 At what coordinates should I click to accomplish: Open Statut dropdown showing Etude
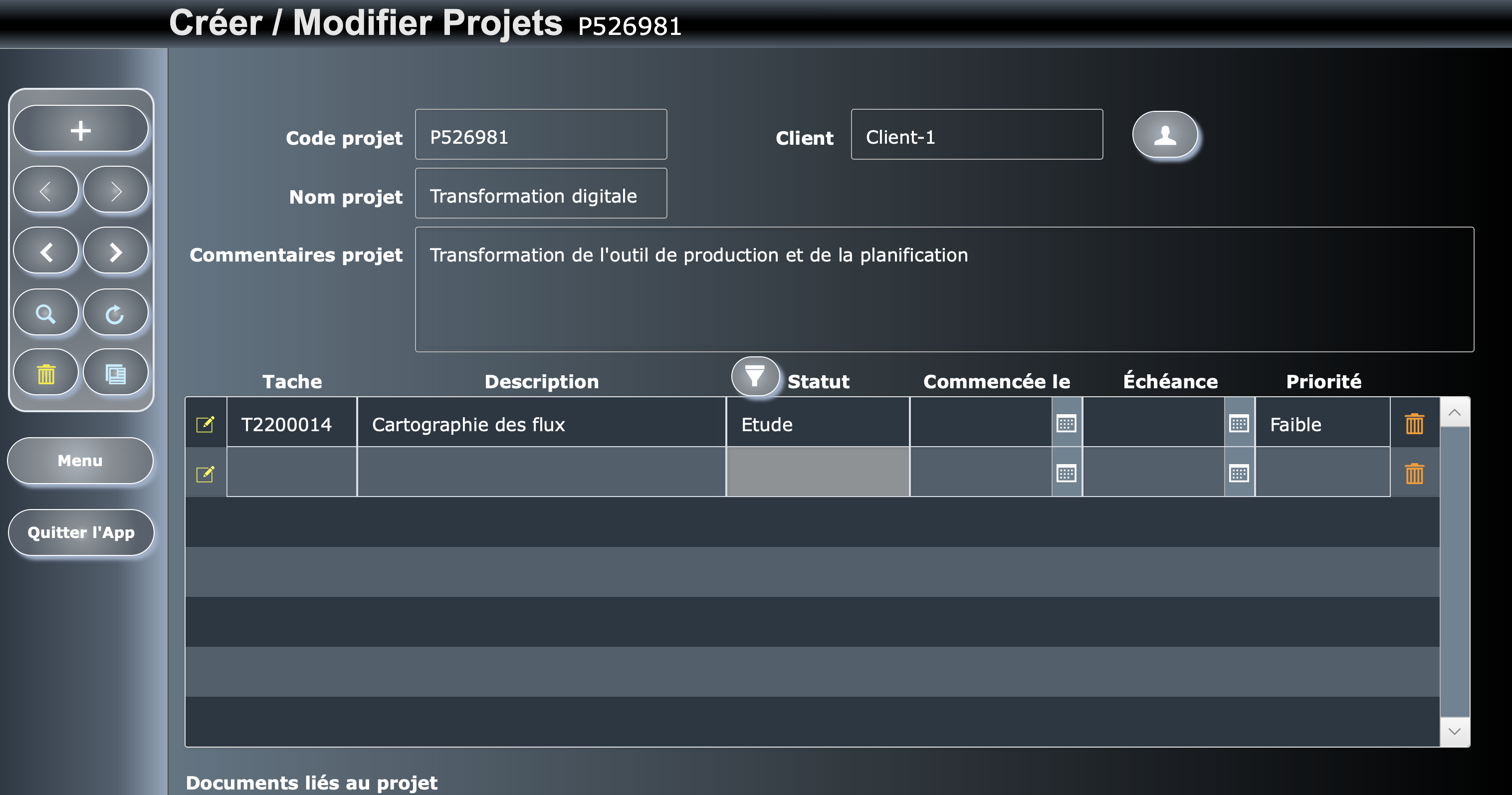(818, 423)
